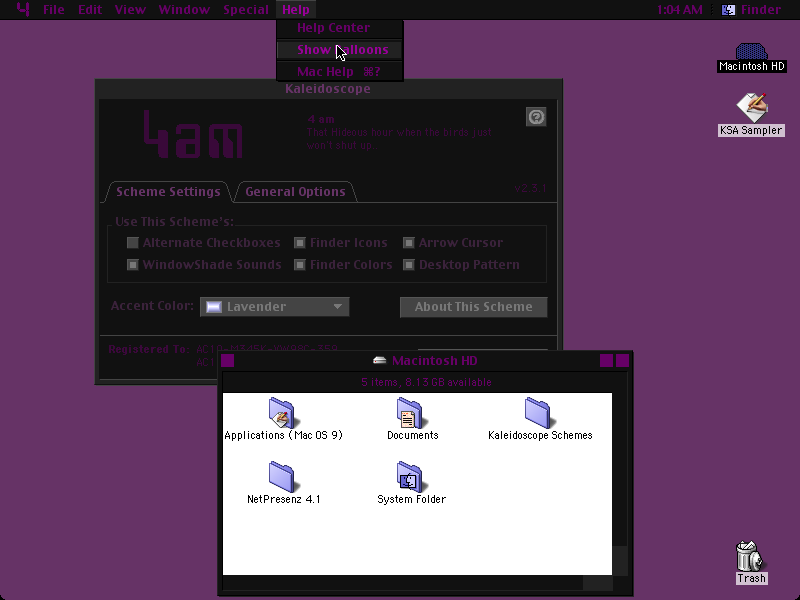Click the help question mark icon in Kaleidoscope
The width and height of the screenshot is (800, 600).
click(536, 117)
